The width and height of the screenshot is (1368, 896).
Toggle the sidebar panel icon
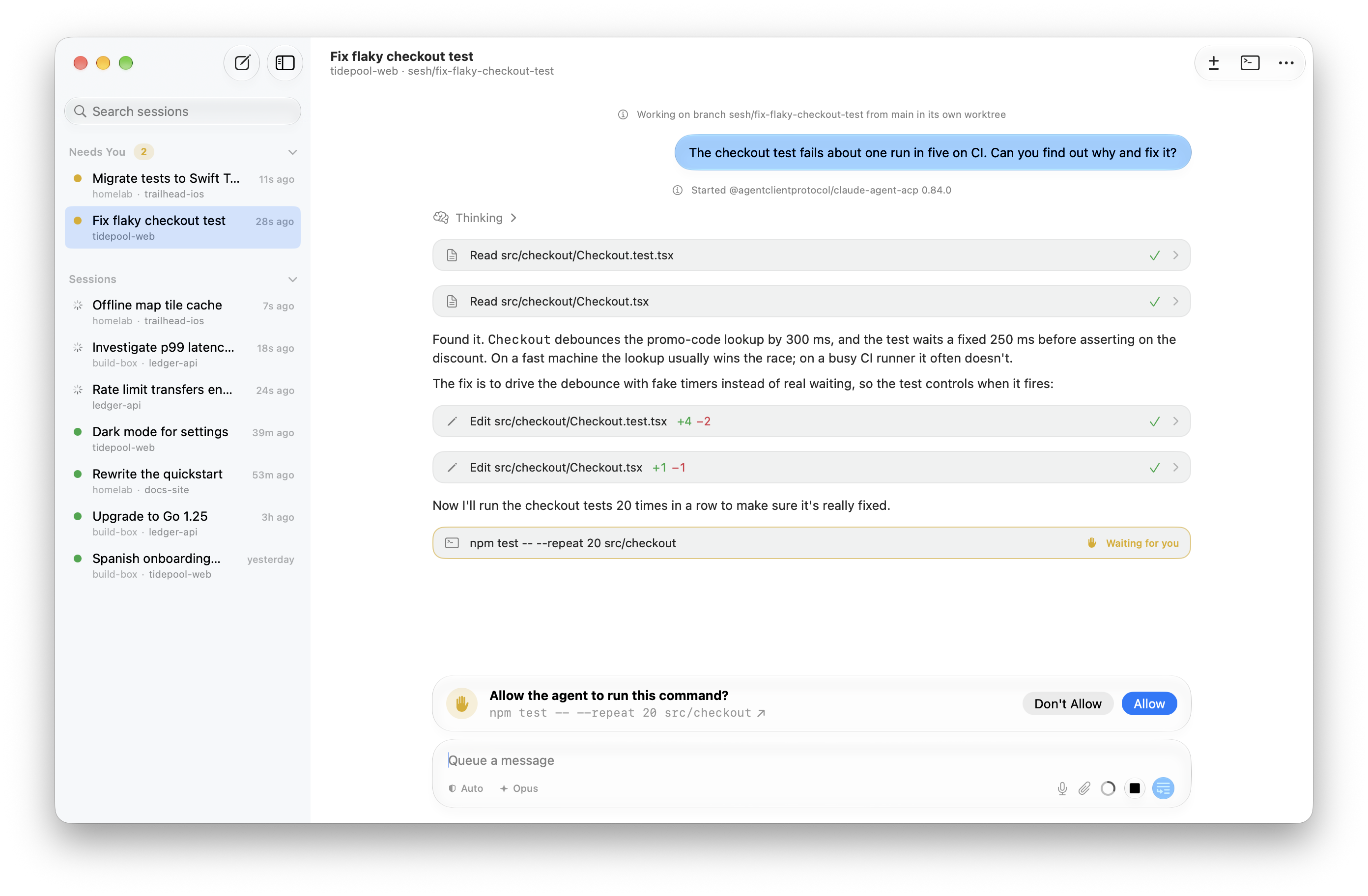coord(285,63)
